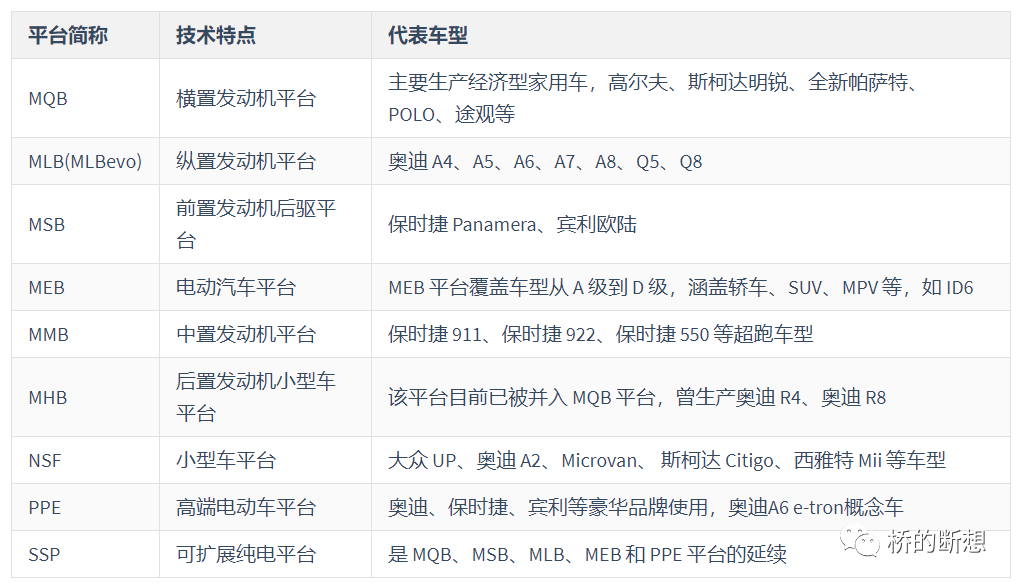Screen dimensions: 1019x586
Task: Click the 代表车型 column header
Action: pos(690,35)
